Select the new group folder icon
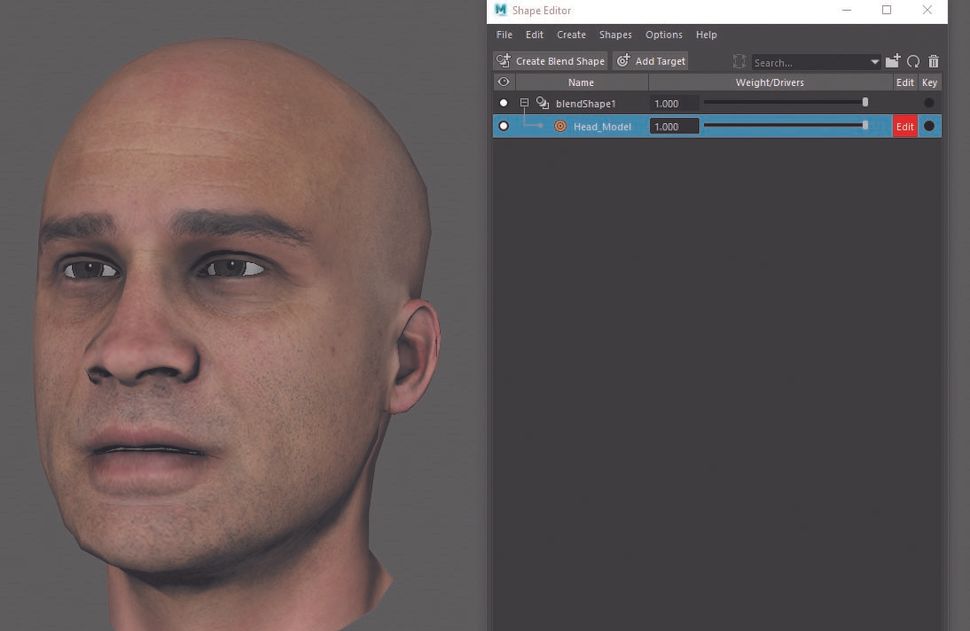 point(892,61)
